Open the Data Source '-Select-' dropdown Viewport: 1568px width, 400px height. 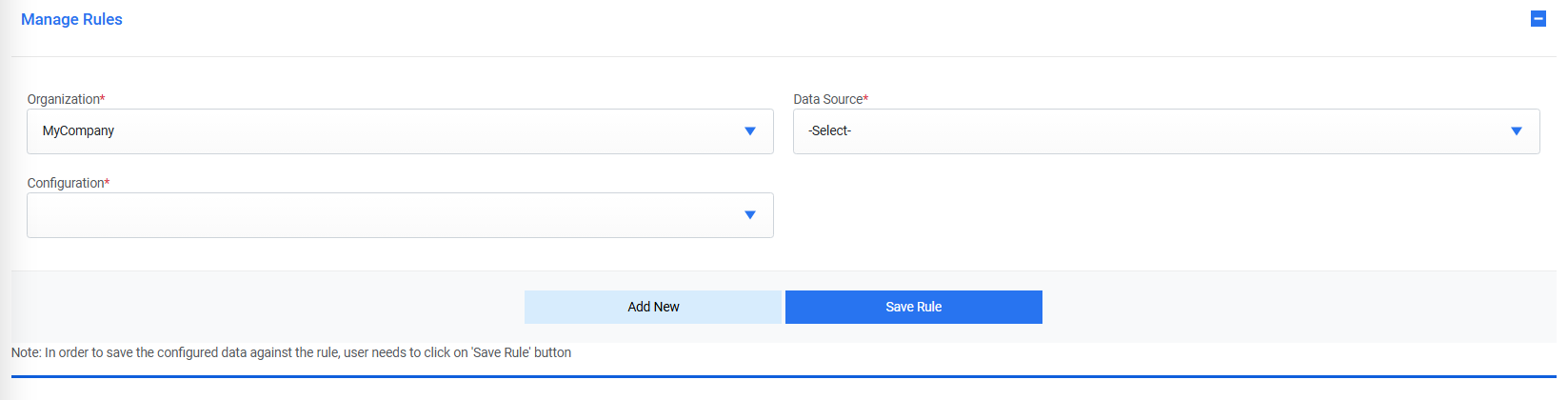coord(1166,131)
